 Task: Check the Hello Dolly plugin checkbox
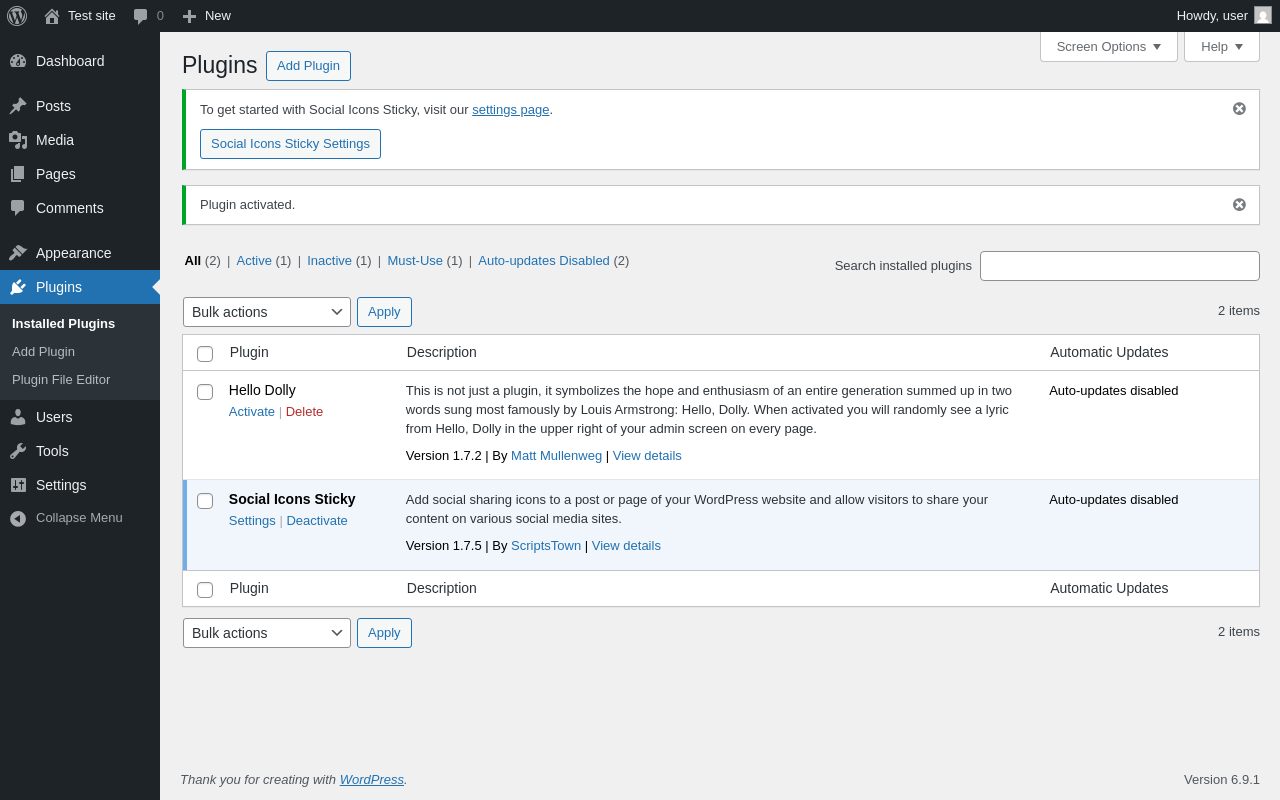click(x=205, y=392)
